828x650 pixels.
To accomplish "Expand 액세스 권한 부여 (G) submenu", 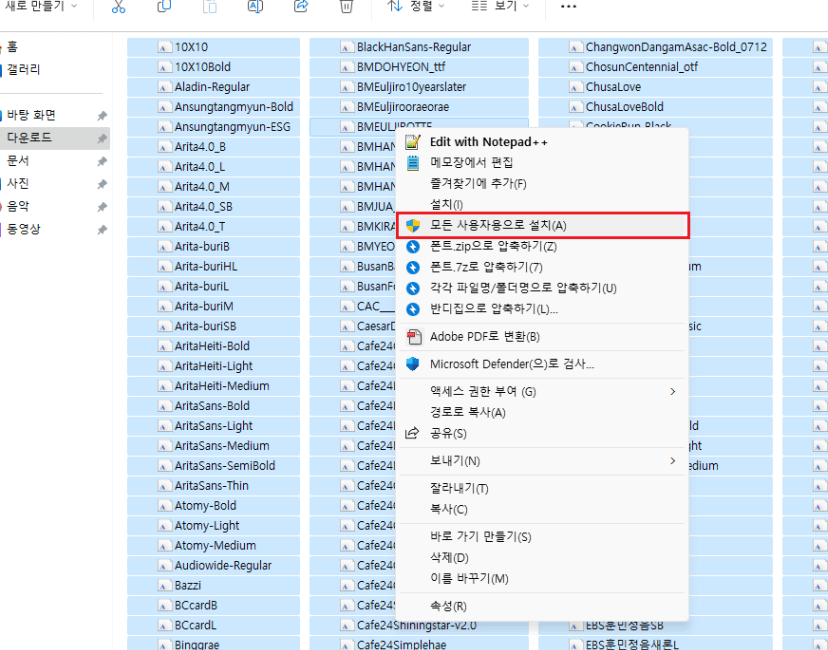I will [x=542, y=392].
